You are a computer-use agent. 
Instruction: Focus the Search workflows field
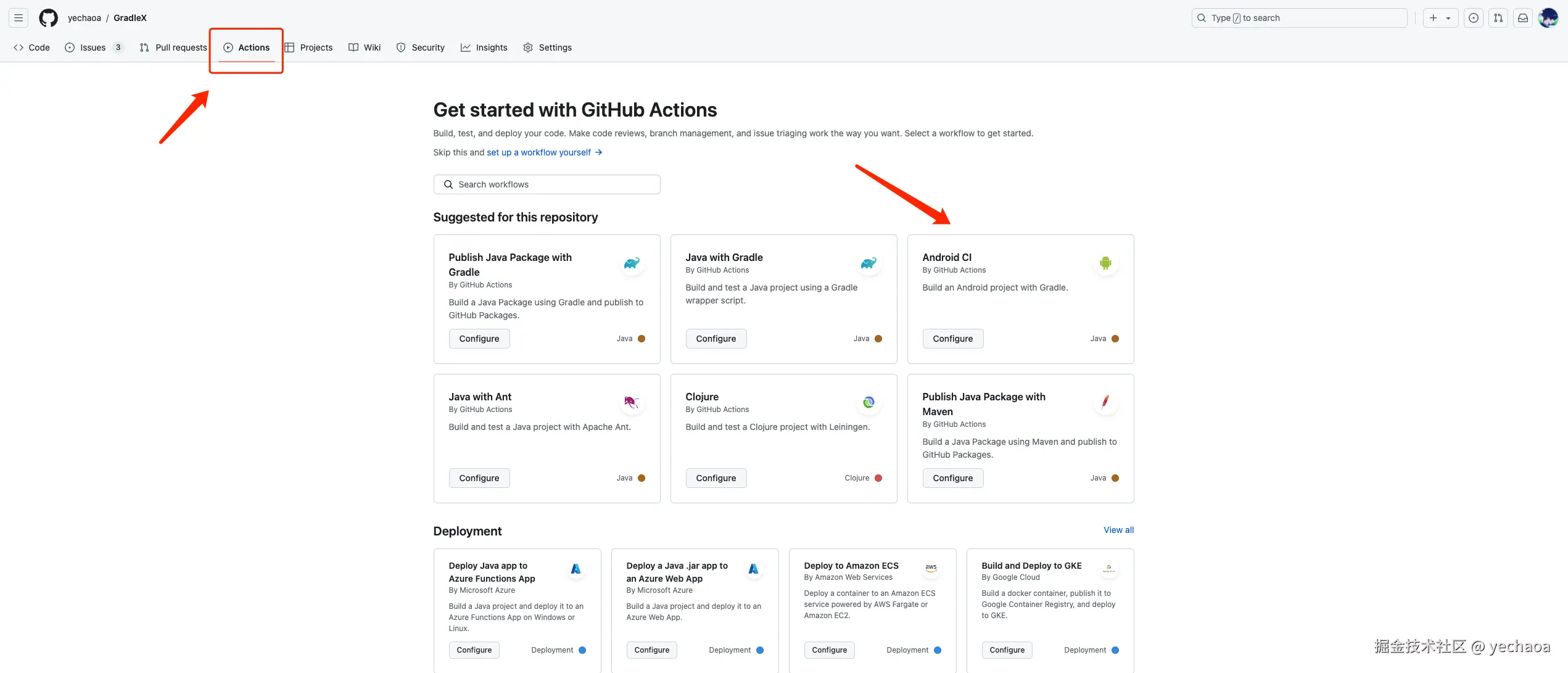click(x=547, y=184)
